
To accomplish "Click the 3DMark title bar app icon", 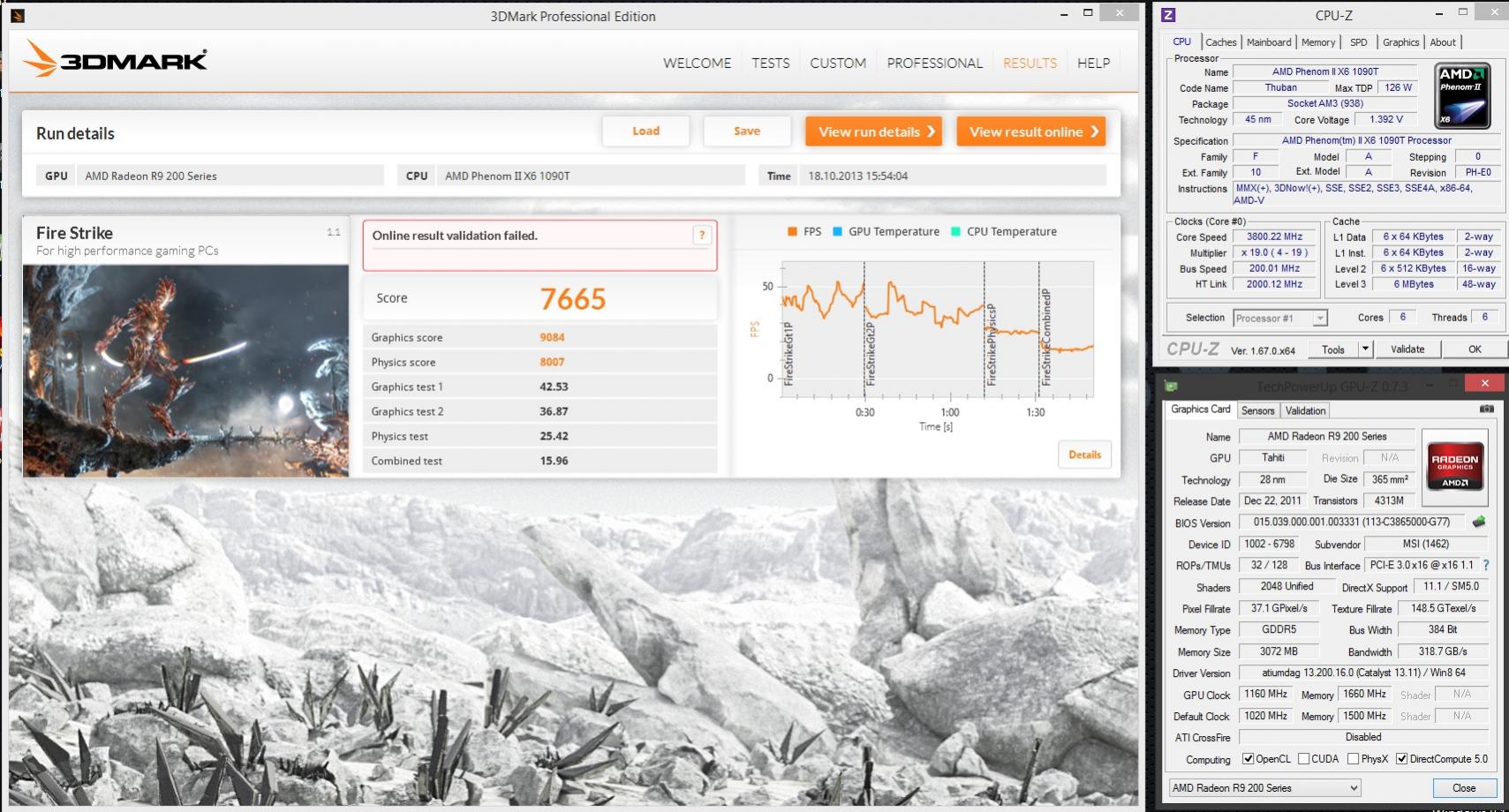I will click(x=18, y=15).
